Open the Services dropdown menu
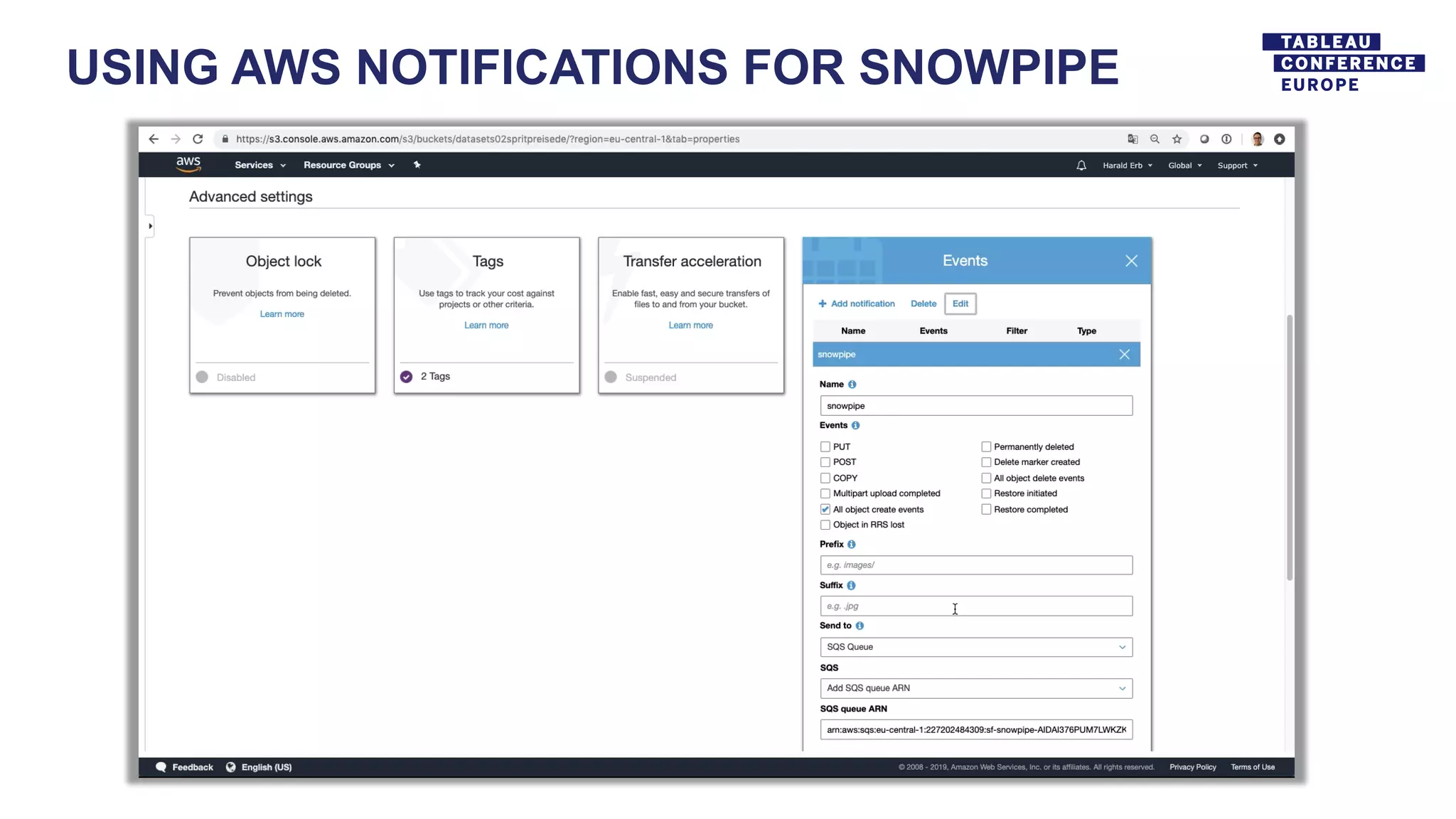This screenshot has height=819, width=1456. [260, 165]
